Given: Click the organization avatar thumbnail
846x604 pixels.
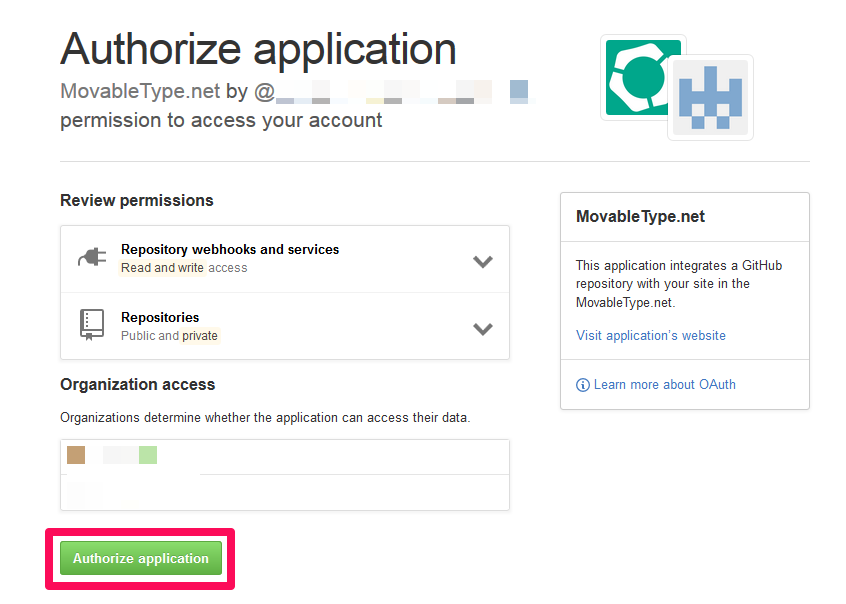Looking at the screenshot, I should click(x=76, y=455).
